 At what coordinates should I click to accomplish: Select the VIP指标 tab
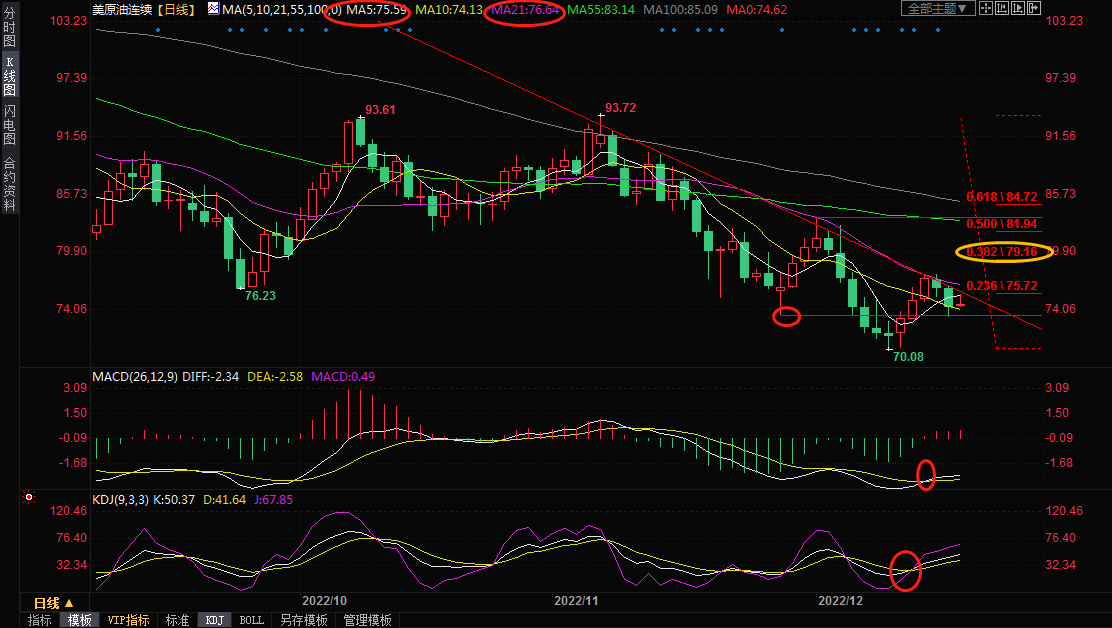coord(128,620)
